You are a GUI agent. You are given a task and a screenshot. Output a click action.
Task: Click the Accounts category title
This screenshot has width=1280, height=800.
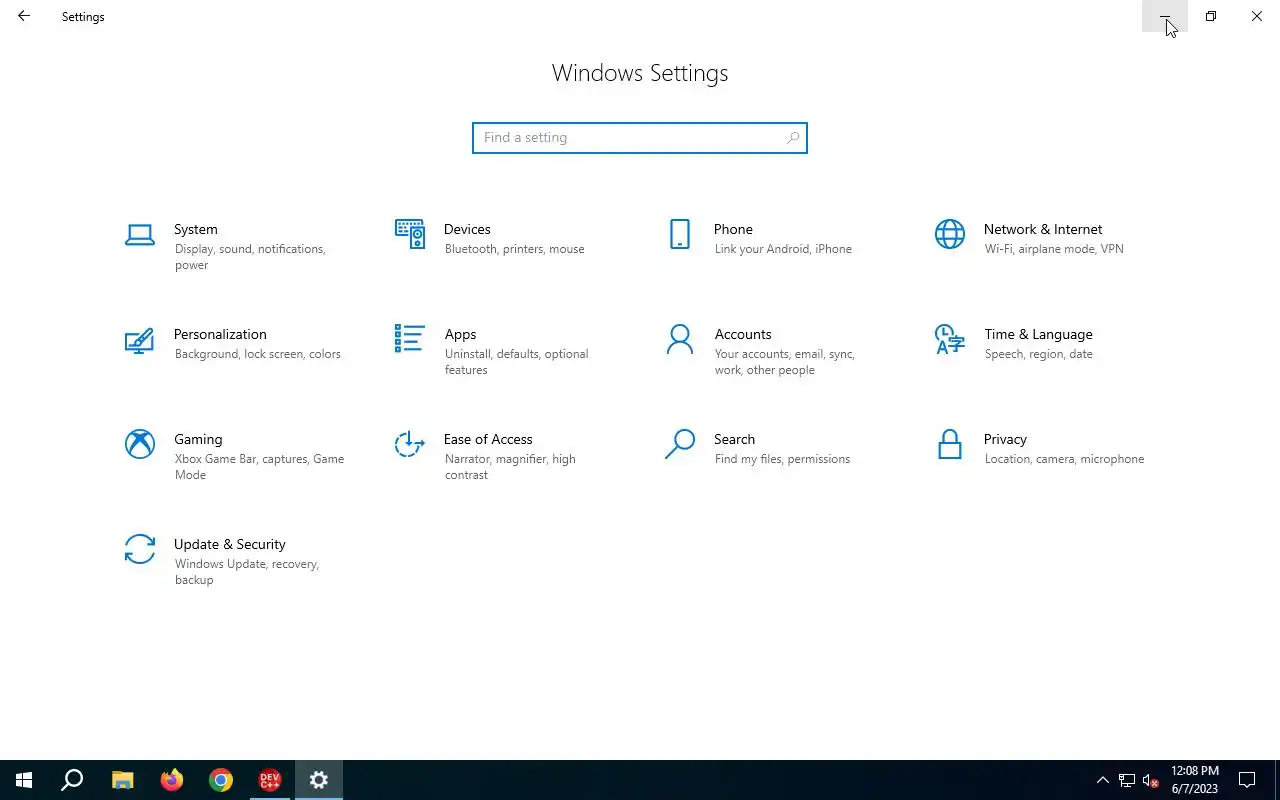click(743, 334)
